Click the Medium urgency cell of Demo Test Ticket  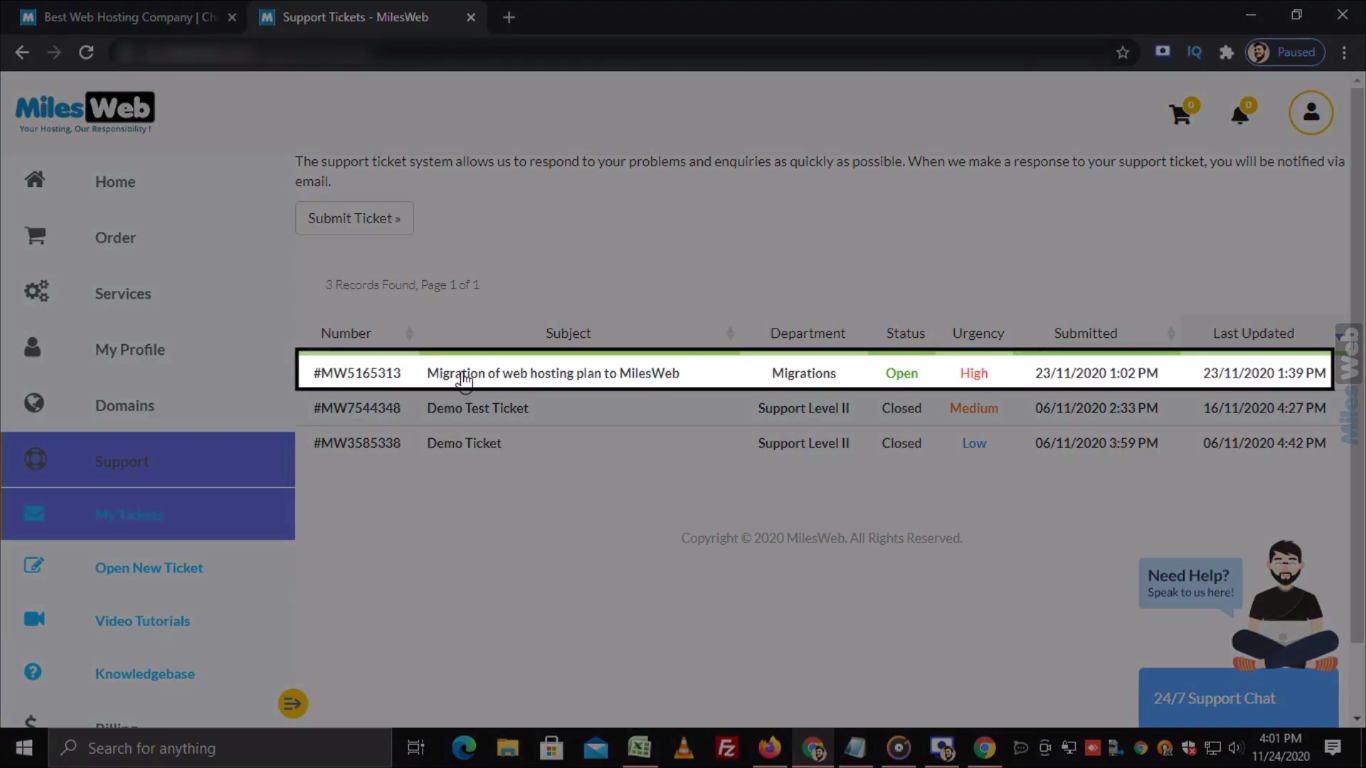click(974, 408)
